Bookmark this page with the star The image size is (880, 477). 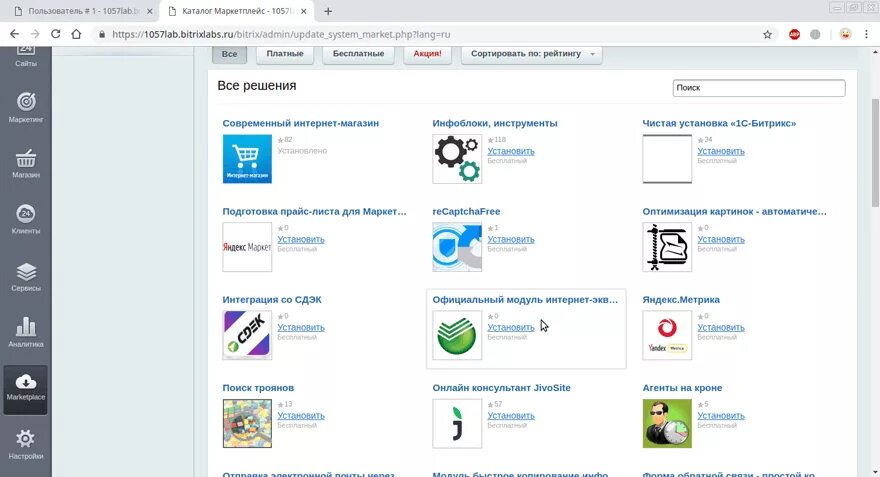pyautogui.click(x=767, y=34)
